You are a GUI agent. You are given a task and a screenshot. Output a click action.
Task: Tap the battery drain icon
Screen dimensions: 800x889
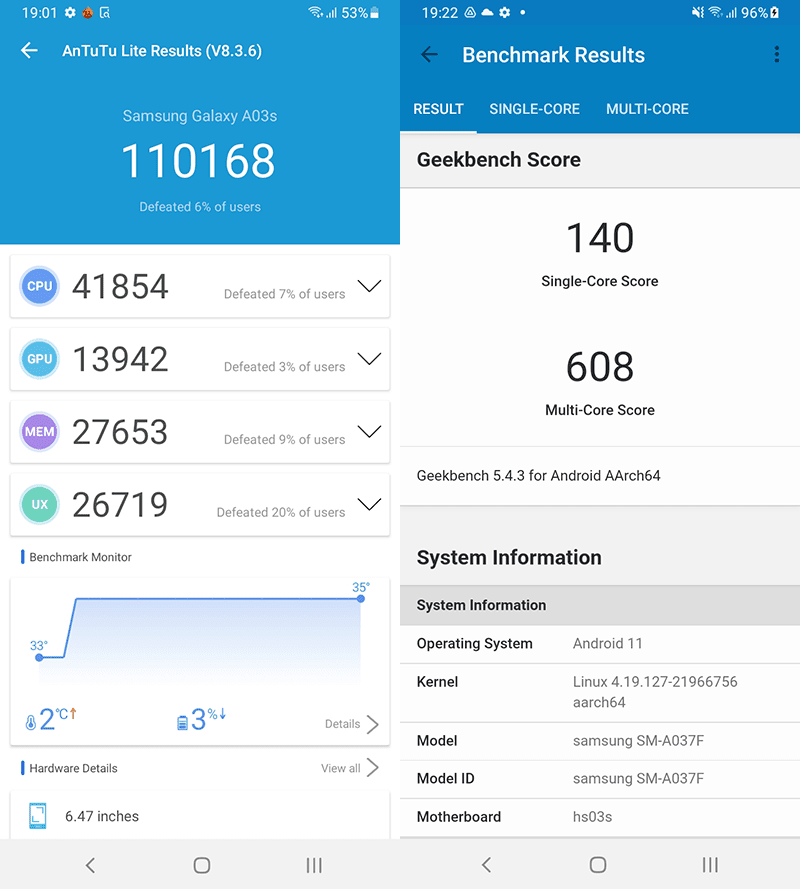(x=182, y=722)
